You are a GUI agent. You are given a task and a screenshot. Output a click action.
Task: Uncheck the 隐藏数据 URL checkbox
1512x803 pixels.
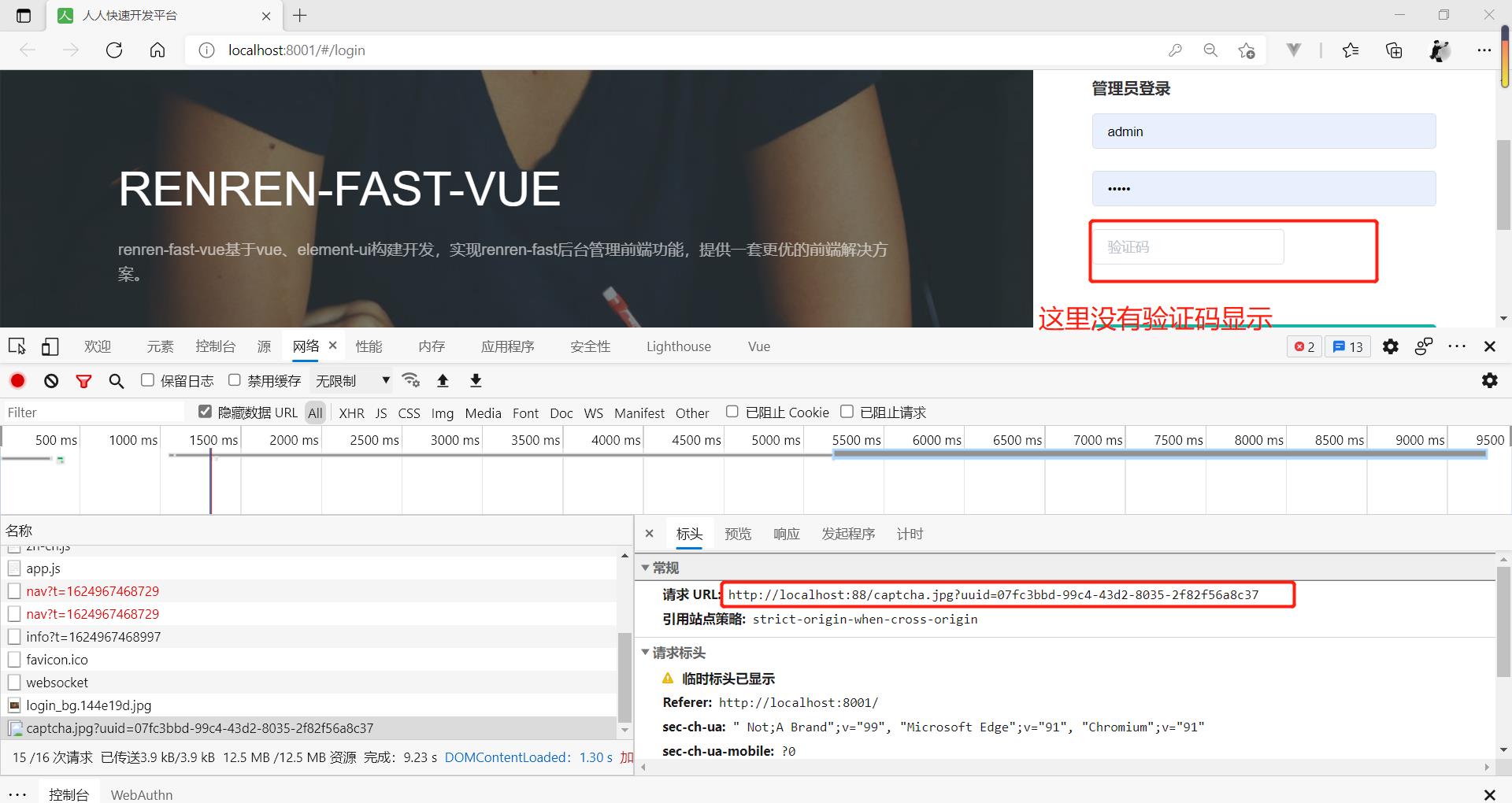pyautogui.click(x=205, y=412)
